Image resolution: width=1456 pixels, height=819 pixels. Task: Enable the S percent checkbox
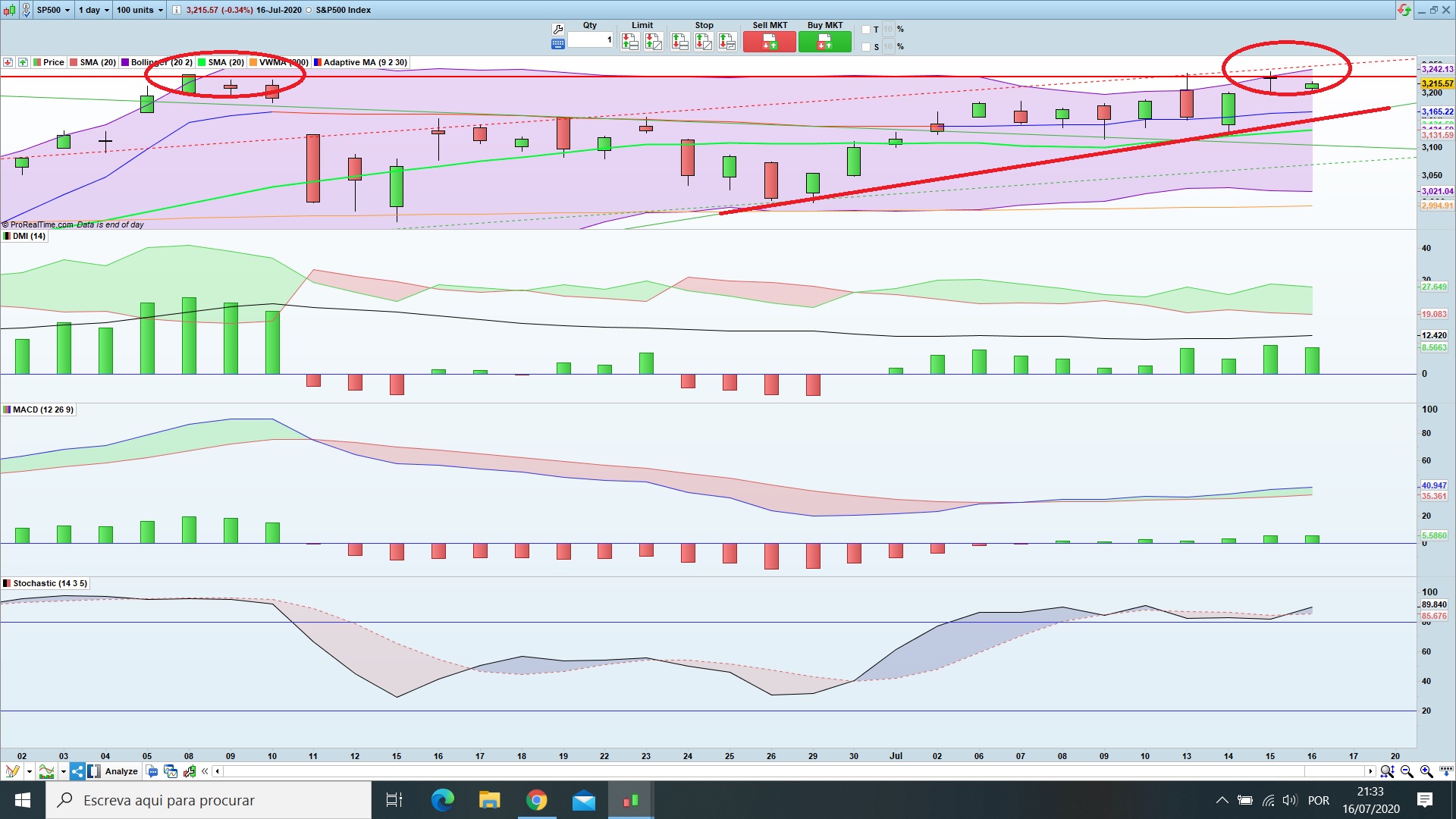(x=866, y=47)
